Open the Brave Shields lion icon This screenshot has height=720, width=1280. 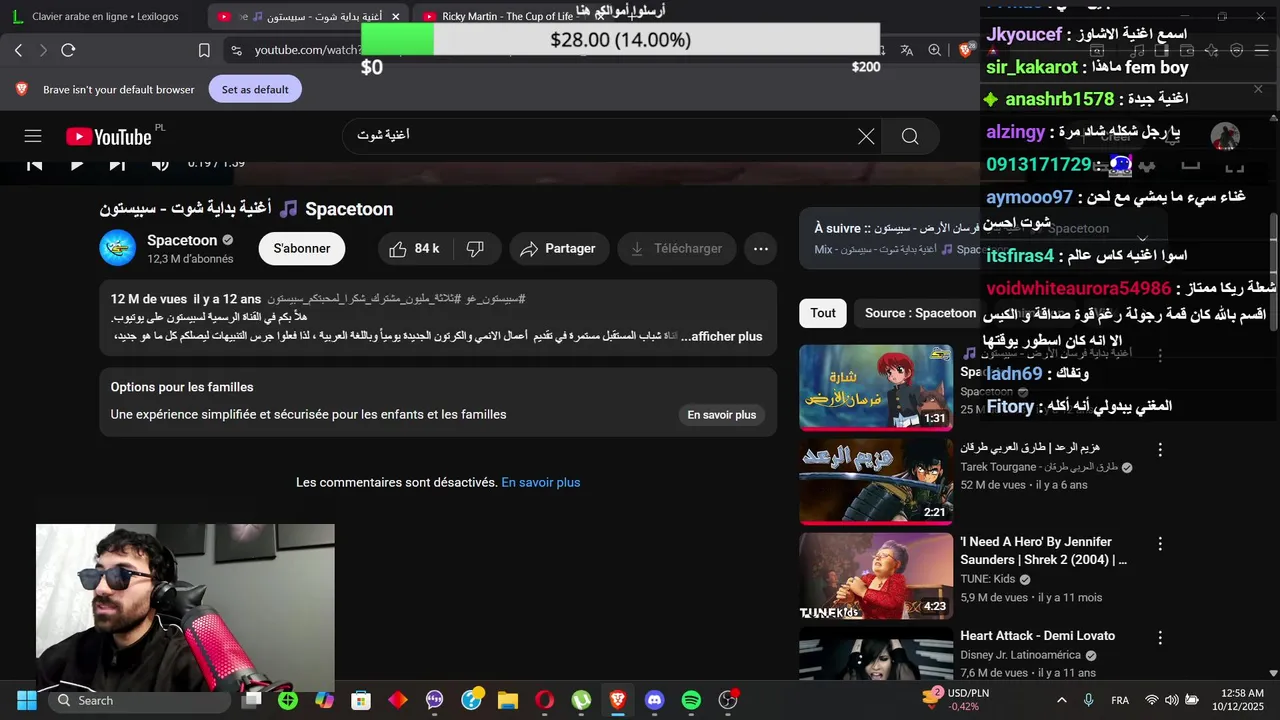click(966, 50)
